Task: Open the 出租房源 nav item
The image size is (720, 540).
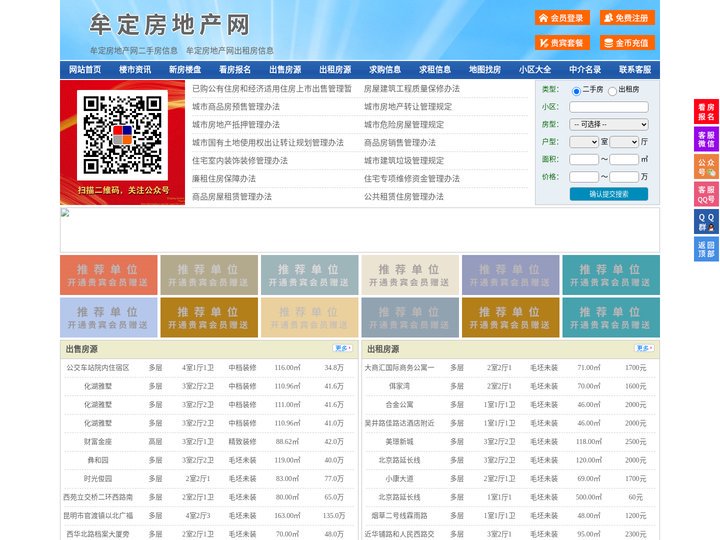Action: pyautogui.click(x=335, y=70)
